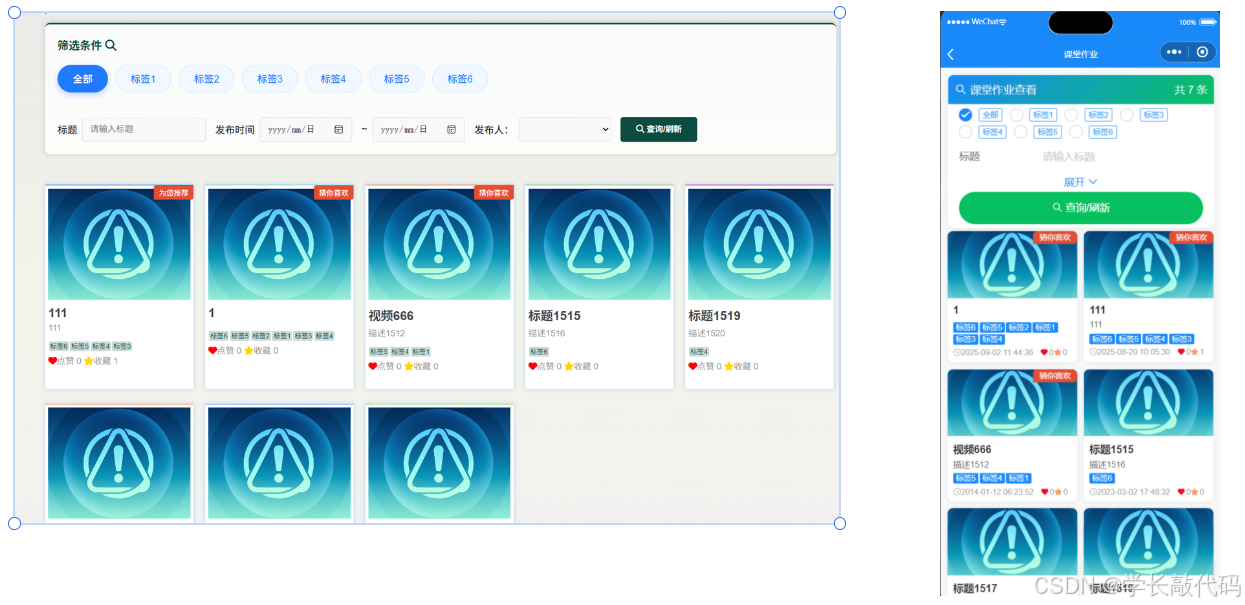Click the 点赞 heart icon on 视频666 card

(x=371, y=366)
